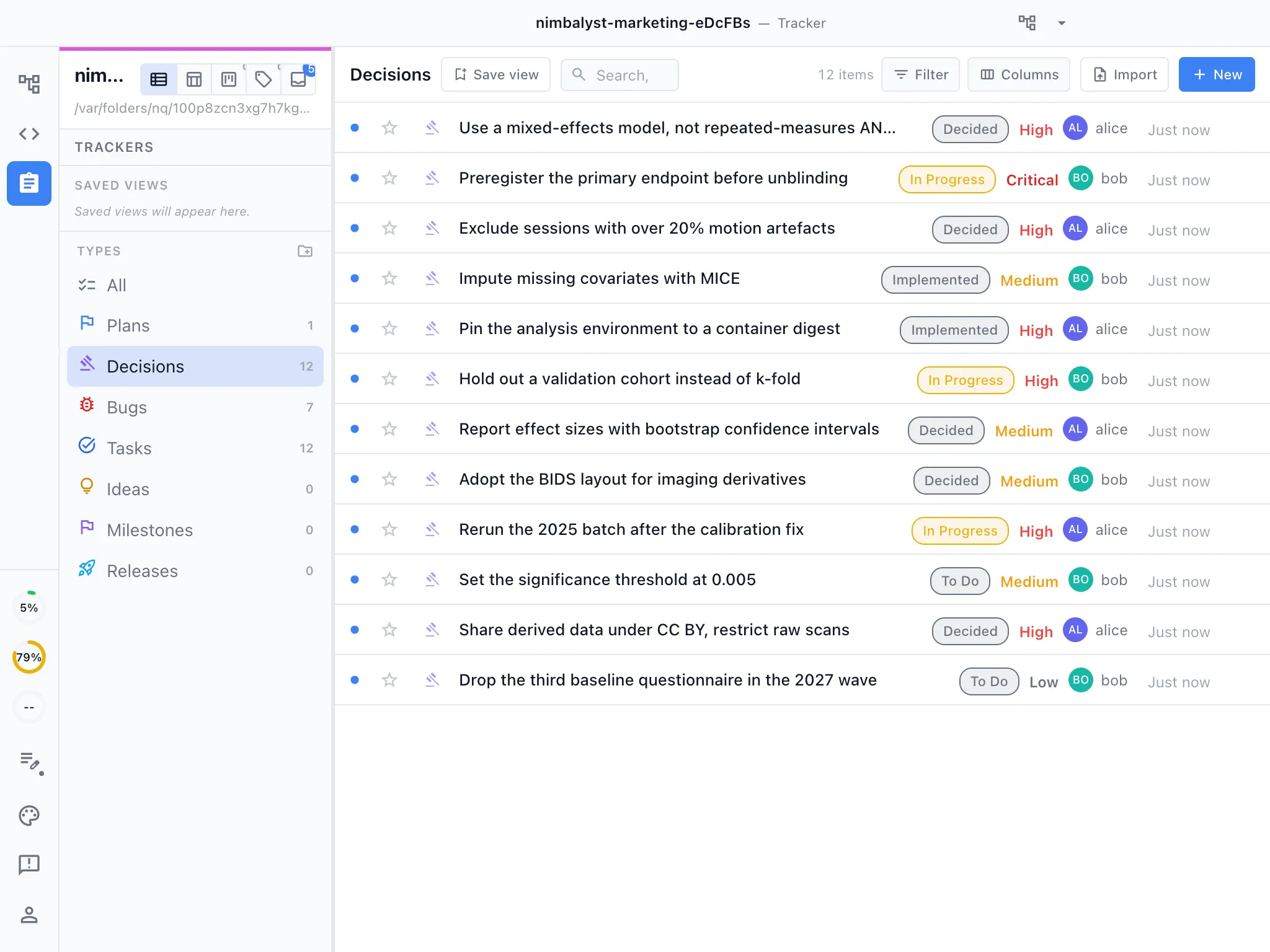Open the Filter options

click(x=920, y=74)
